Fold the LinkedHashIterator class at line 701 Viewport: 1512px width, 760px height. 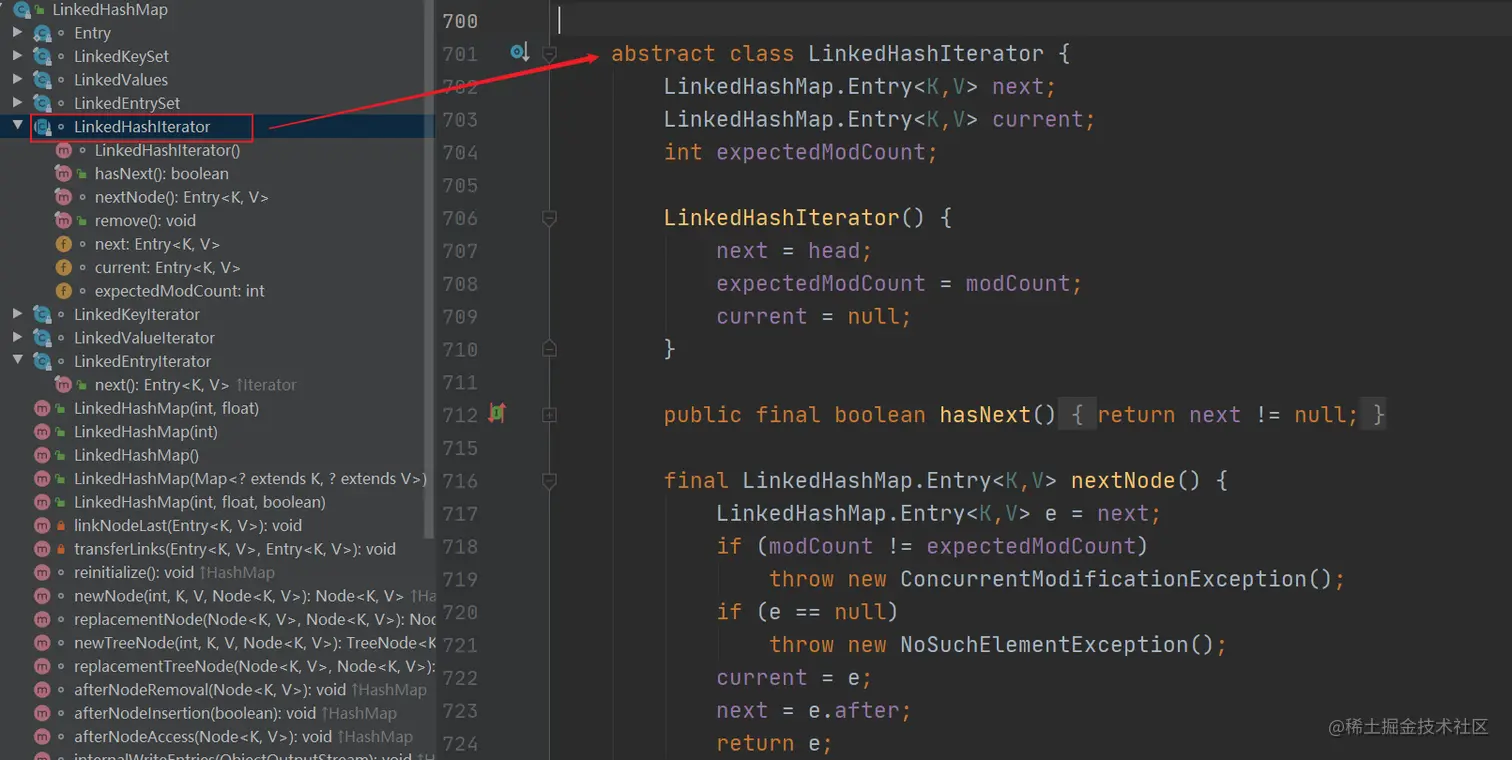[549, 54]
